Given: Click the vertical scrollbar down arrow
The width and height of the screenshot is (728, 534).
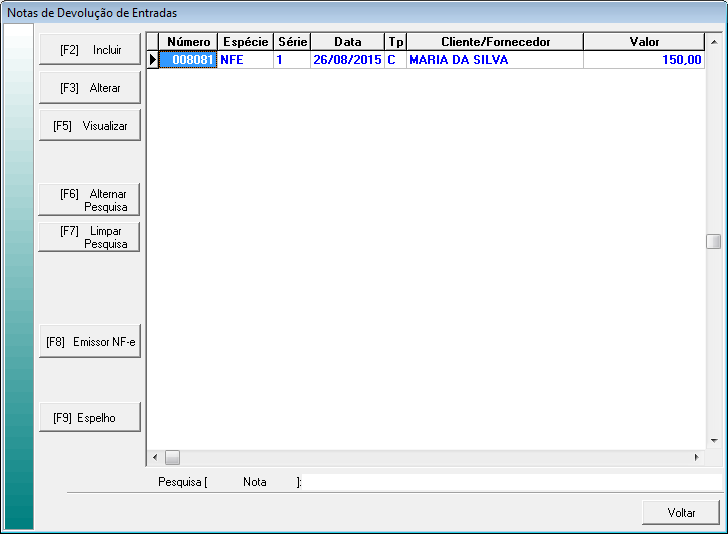Looking at the screenshot, I should [713, 440].
